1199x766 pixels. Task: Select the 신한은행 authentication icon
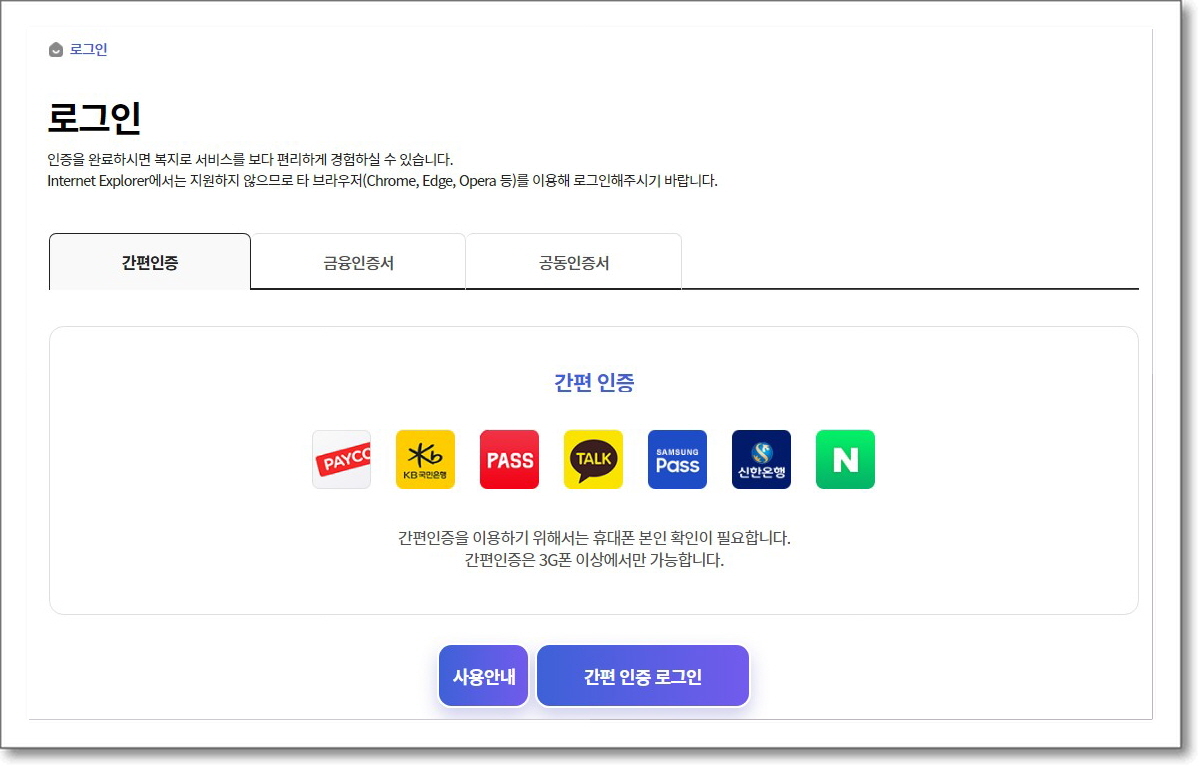(x=762, y=459)
